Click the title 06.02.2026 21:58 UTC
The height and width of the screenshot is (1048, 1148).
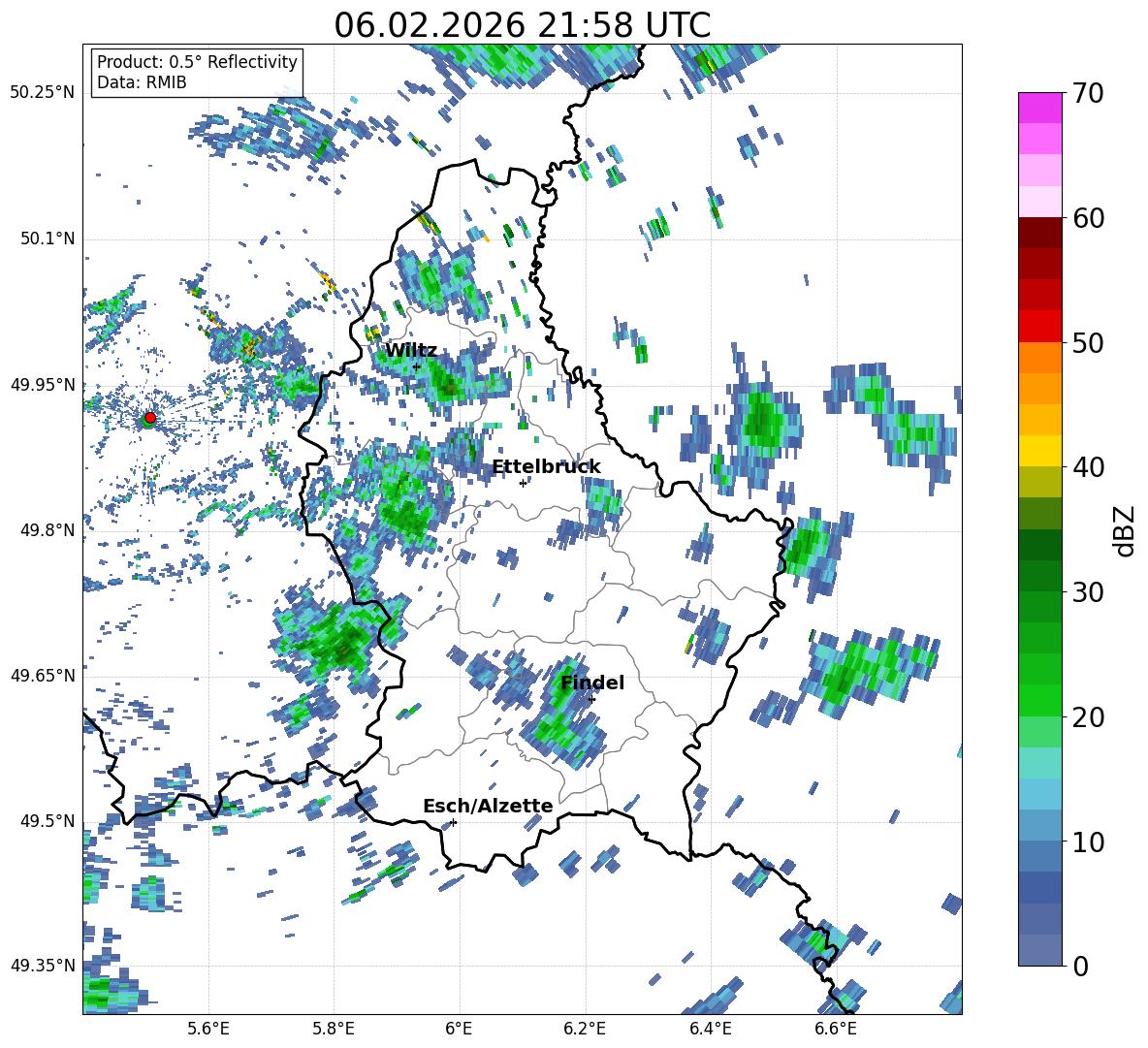click(x=522, y=25)
